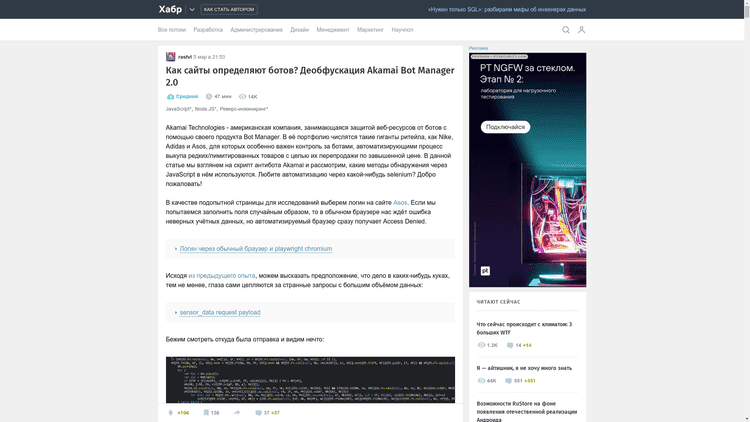Click the article title about Akamai Bot Manager
The width and height of the screenshot is (750, 422).
click(310, 76)
